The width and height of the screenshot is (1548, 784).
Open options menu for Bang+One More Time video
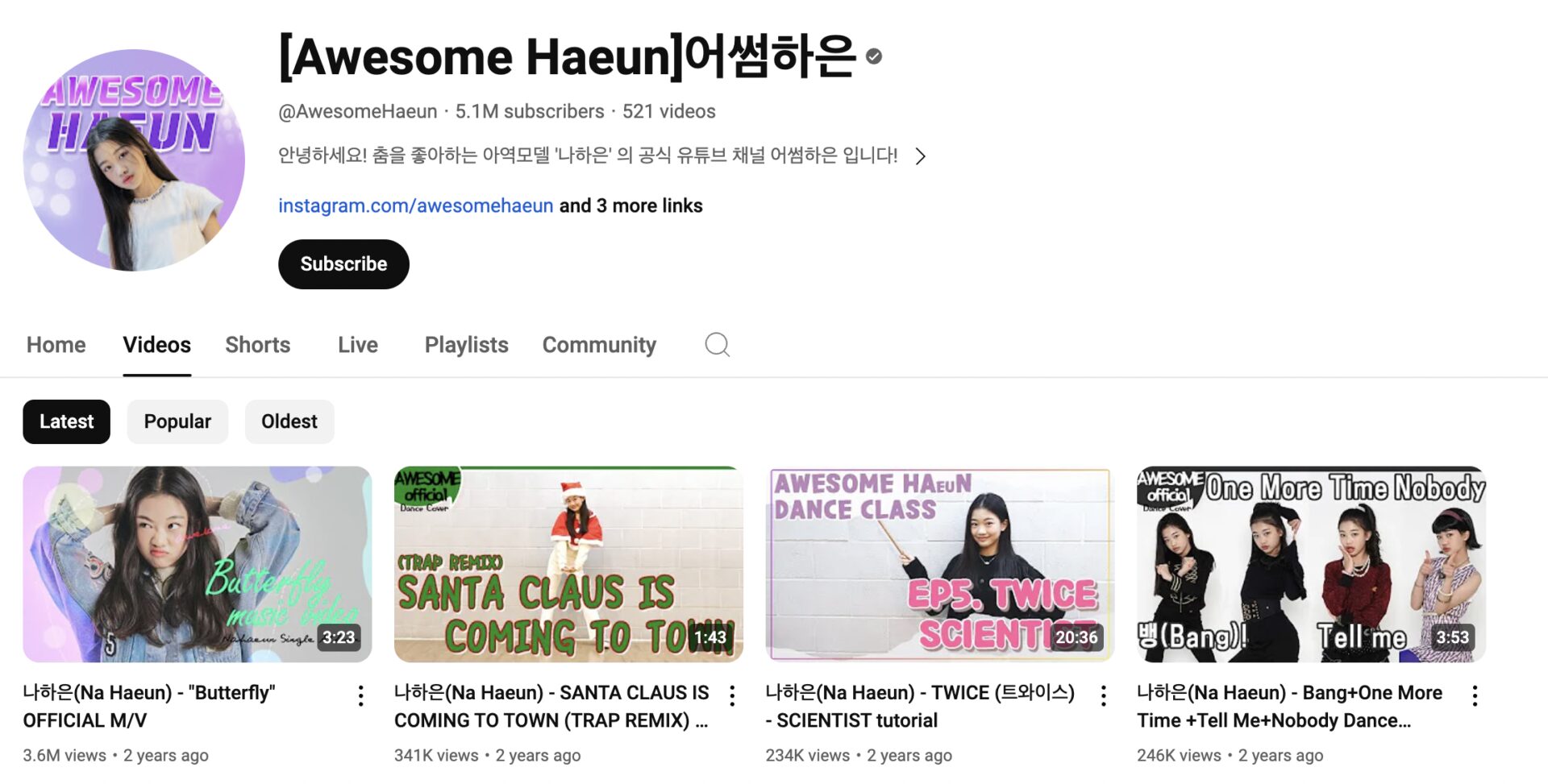tap(1475, 695)
